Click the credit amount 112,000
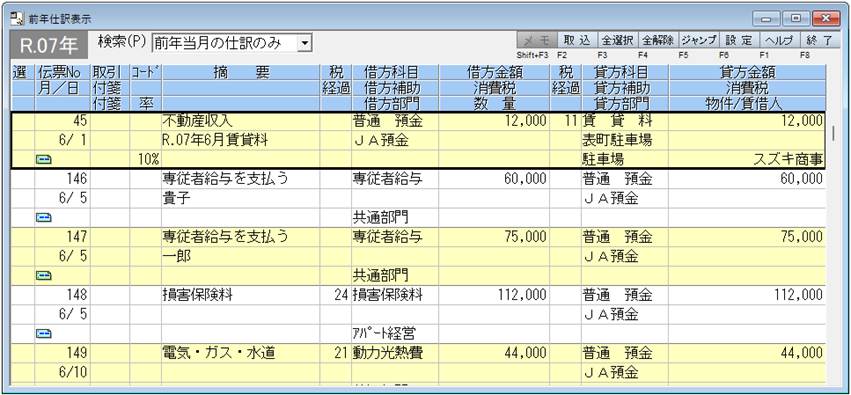The height and width of the screenshot is (395, 851). [x=797, y=295]
